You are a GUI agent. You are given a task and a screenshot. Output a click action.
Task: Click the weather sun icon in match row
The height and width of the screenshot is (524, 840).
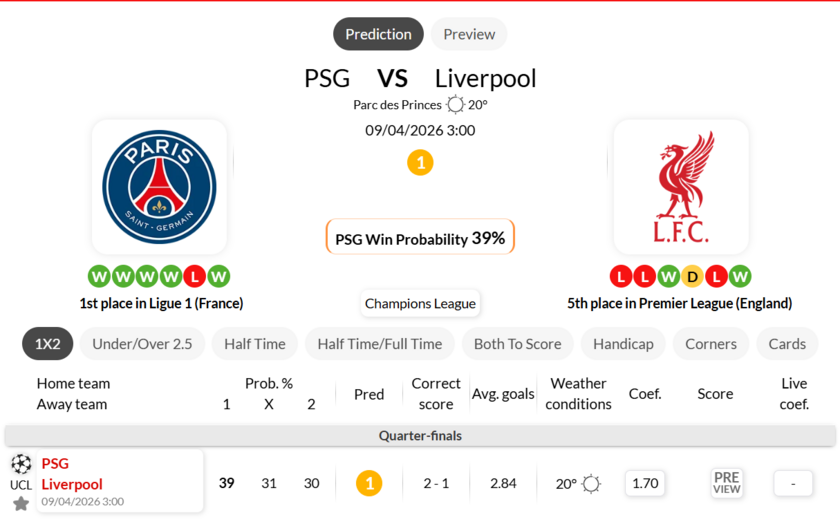591,484
